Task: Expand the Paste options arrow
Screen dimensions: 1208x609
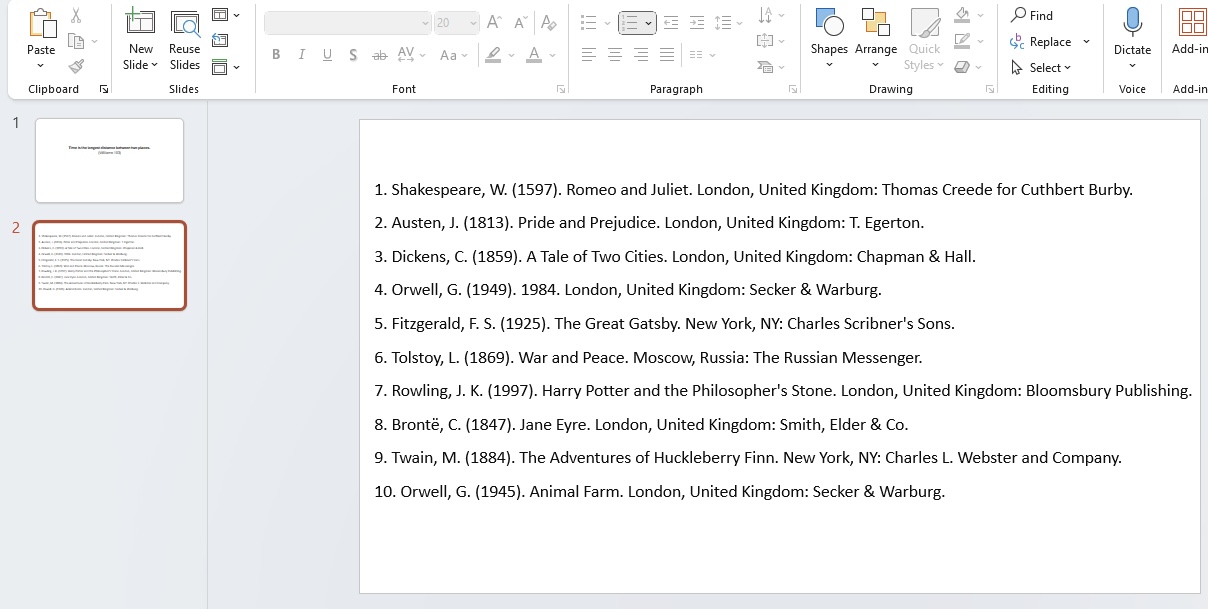Action: (x=41, y=66)
